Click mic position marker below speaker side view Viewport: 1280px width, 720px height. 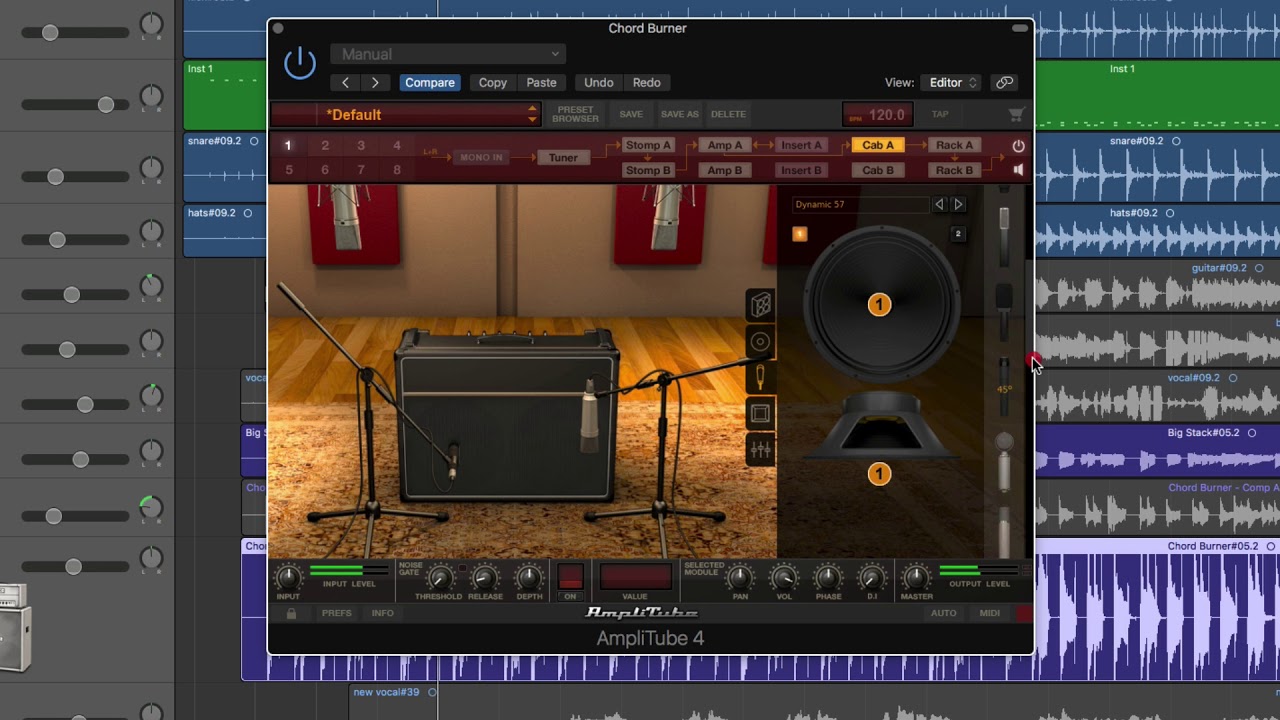[879, 474]
